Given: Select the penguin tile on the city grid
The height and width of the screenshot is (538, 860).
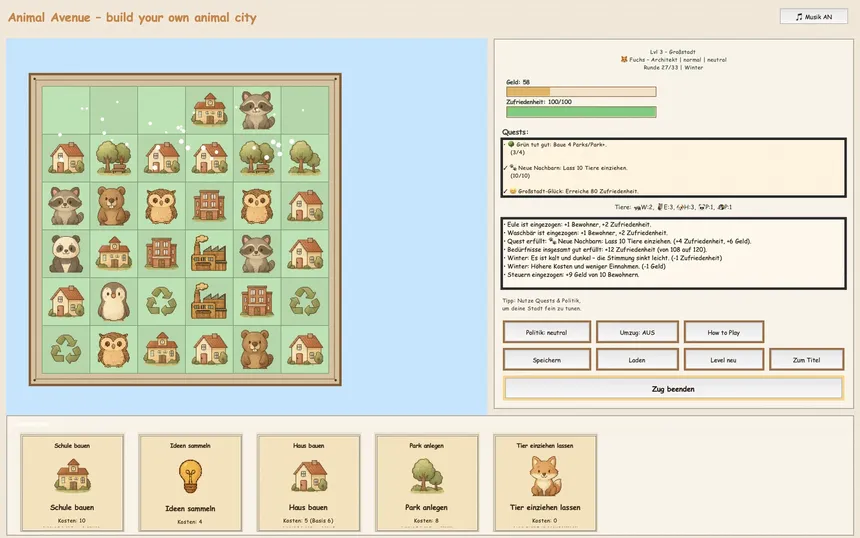Looking at the screenshot, I should pyautogui.click(x=114, y=301).
